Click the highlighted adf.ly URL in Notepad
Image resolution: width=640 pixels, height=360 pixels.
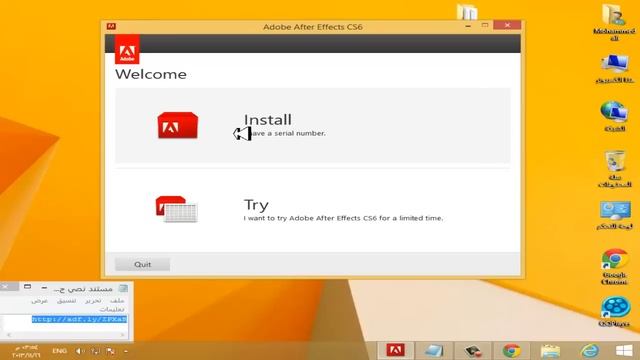pos(79,319)
